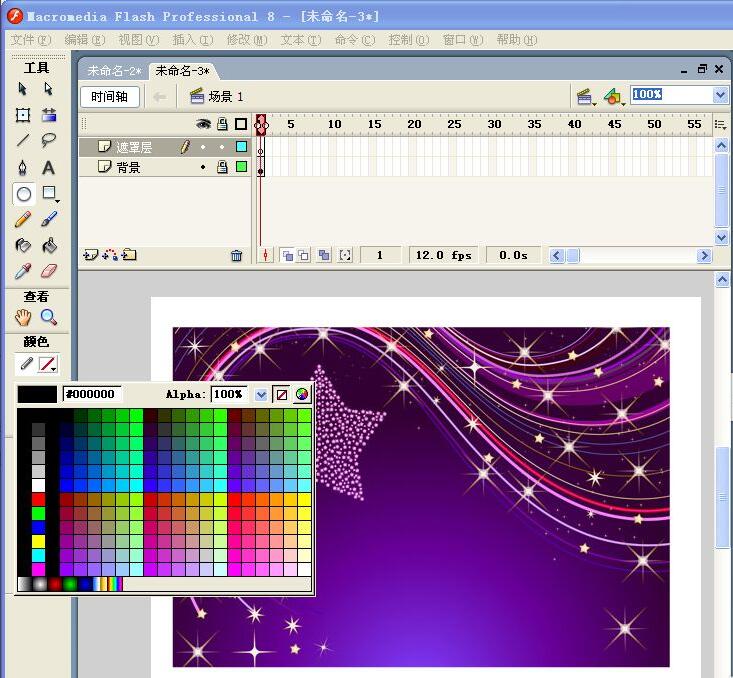The image size is (733, 678).
Task: Click the Alpha 100% input field
Action: tap(229, 394)
